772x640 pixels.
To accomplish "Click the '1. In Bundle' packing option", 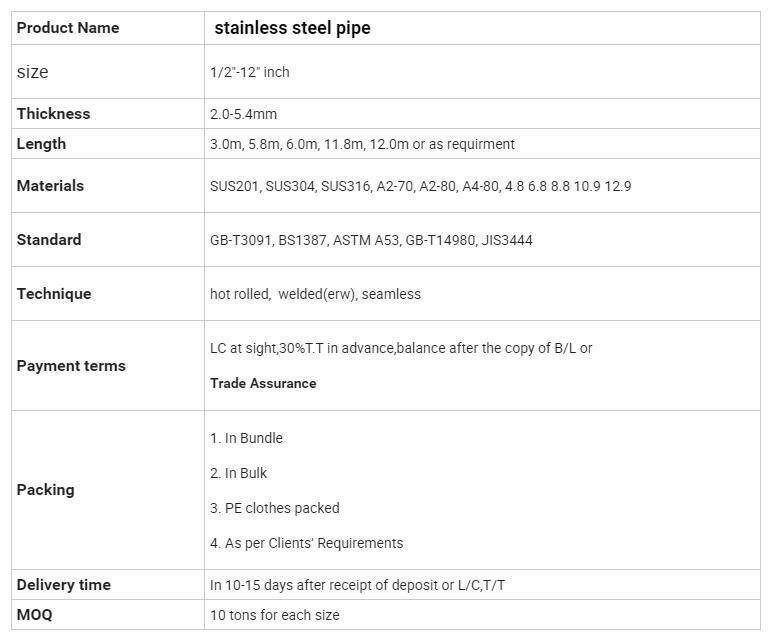I will 246,438.
